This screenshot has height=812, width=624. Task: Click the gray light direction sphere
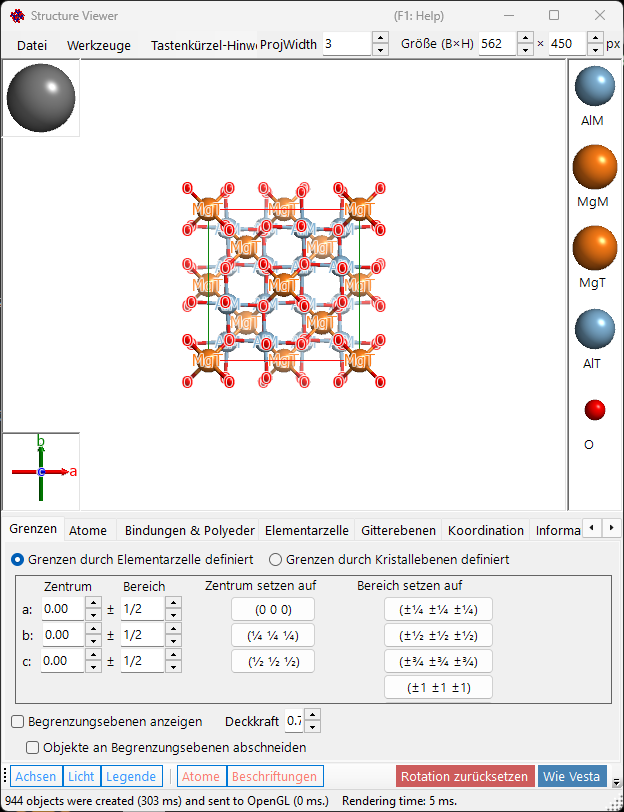pos(41,98)
